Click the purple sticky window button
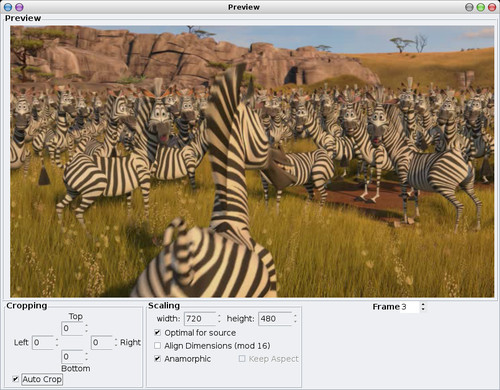The width and height of the screenshot is (500, 390). tap(20, 7)
